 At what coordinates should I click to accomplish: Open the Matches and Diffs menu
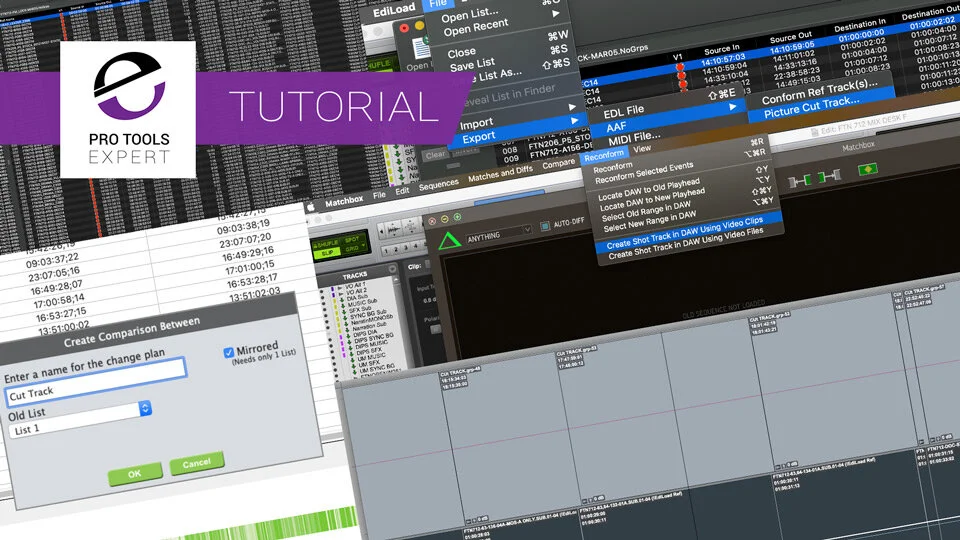point(500,176)
